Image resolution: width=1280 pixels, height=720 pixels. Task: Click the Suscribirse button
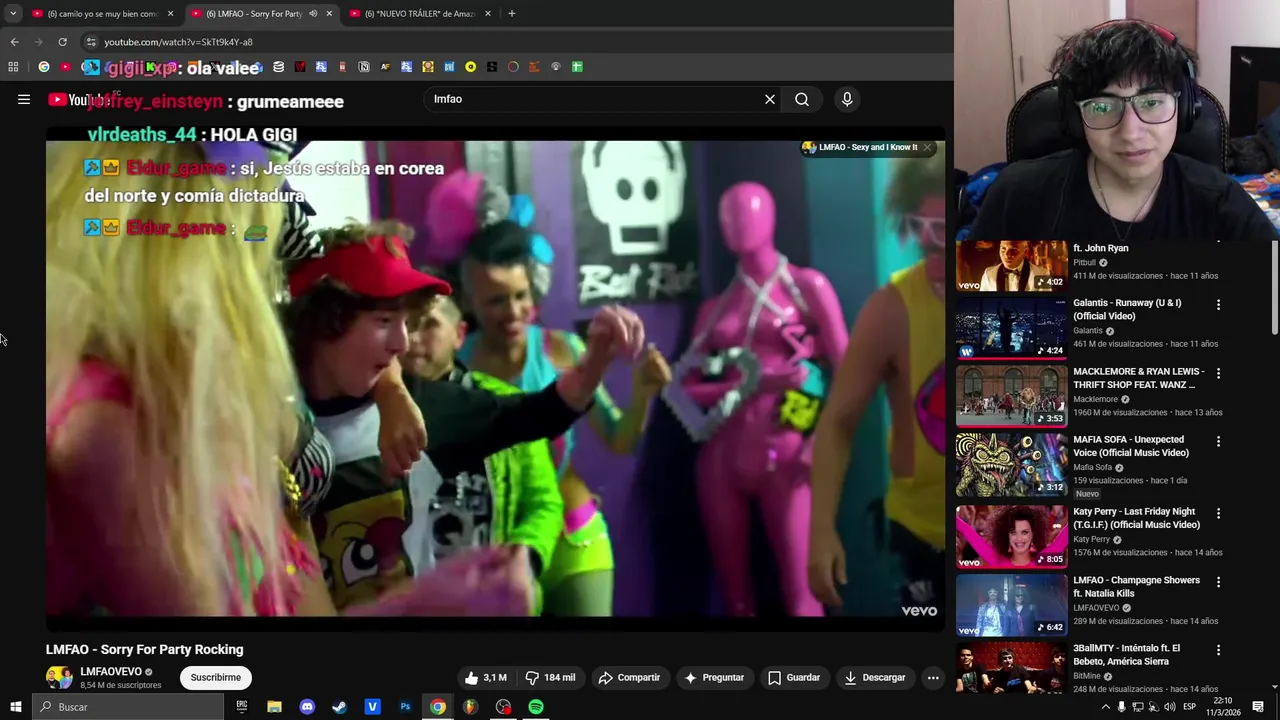tap(216, 677)
